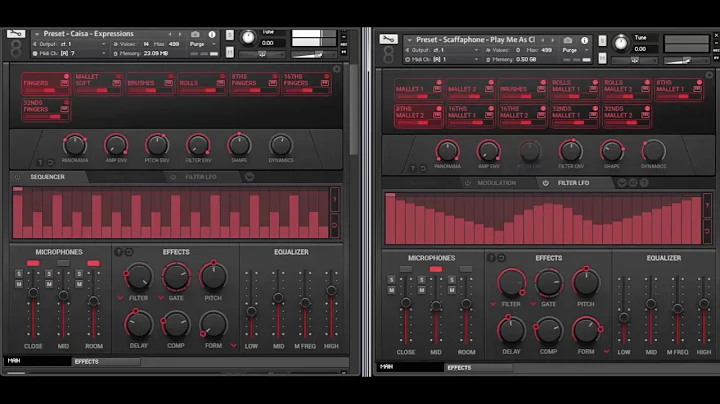Go to the next preset in Scaffaphone header
The height and width of the screenshot is (404, 720).
pyautogui.click(x=552, y=40)
